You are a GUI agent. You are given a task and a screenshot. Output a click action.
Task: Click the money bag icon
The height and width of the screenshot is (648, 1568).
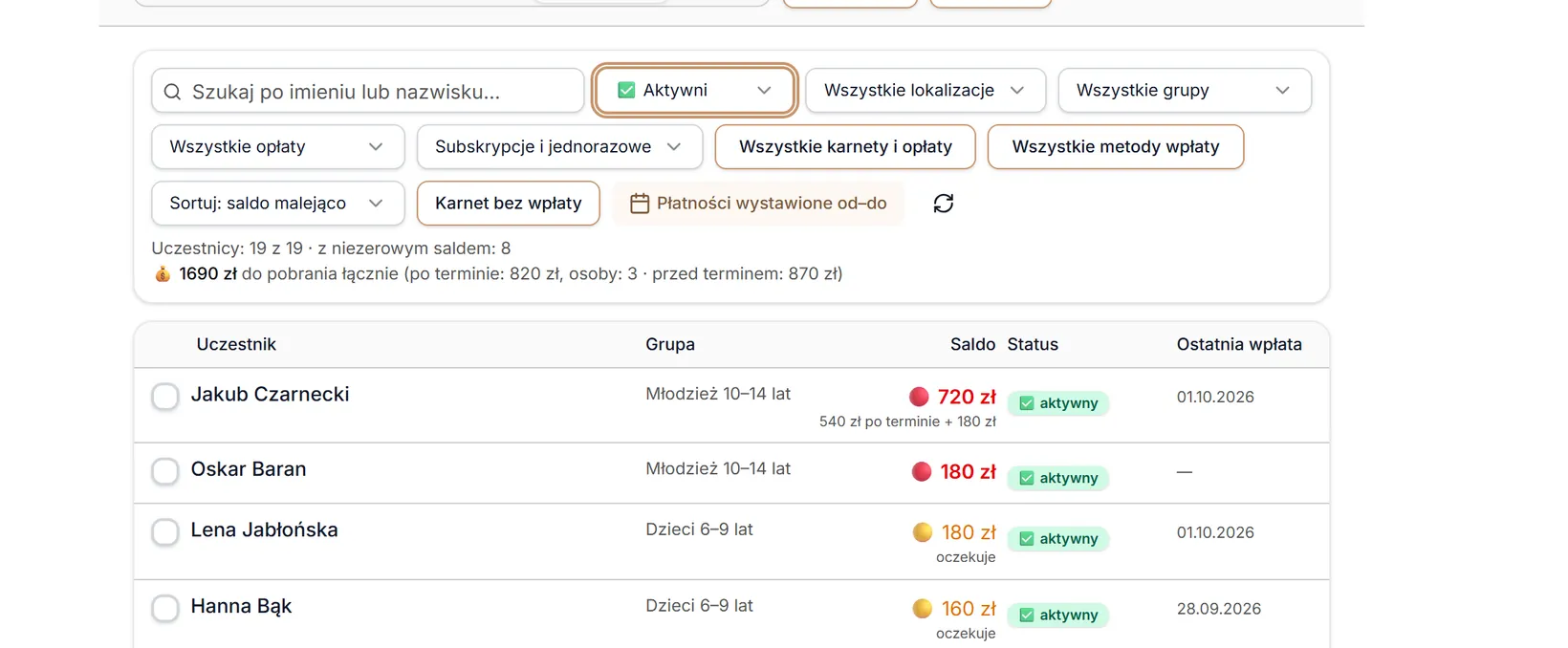click(x=163, y=274)
